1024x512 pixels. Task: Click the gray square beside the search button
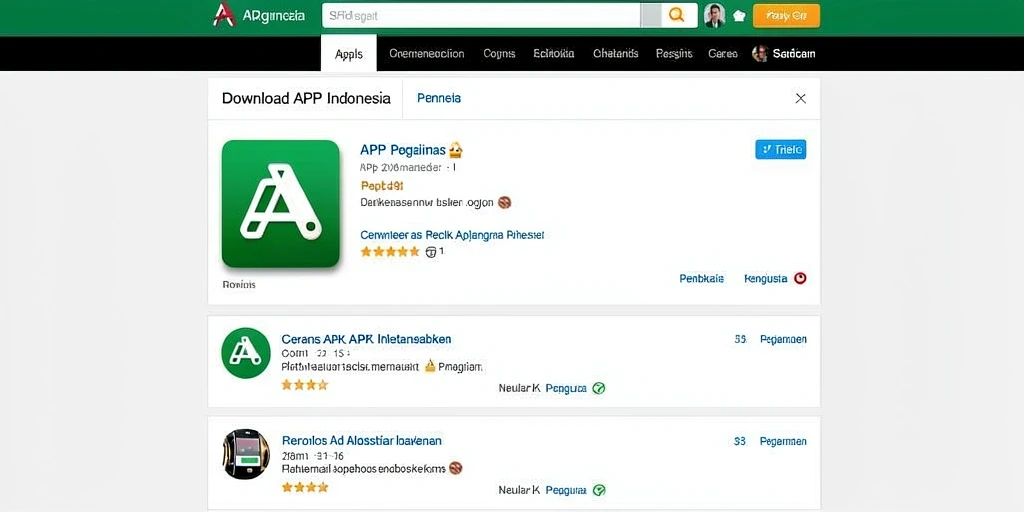(651, 15)
